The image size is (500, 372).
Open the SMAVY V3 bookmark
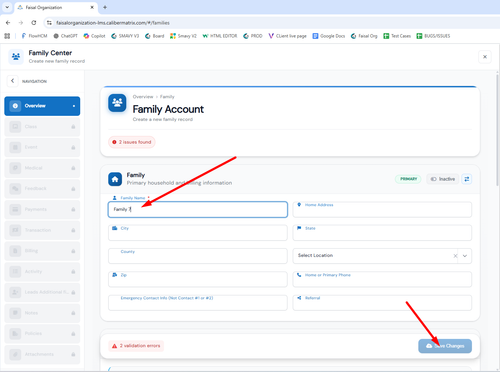[125, 36]
